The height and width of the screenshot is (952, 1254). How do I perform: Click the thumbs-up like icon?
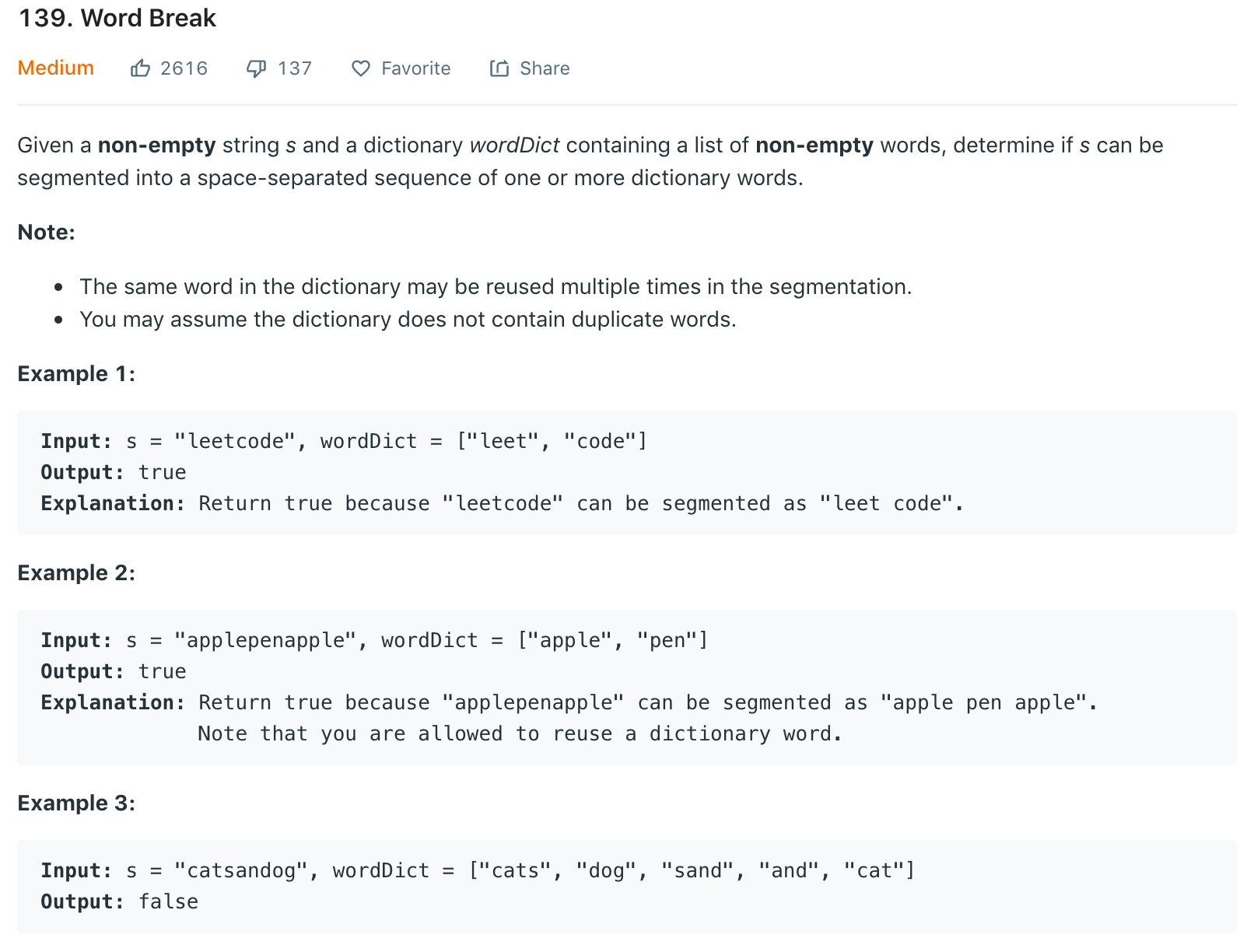pos(140,68)
